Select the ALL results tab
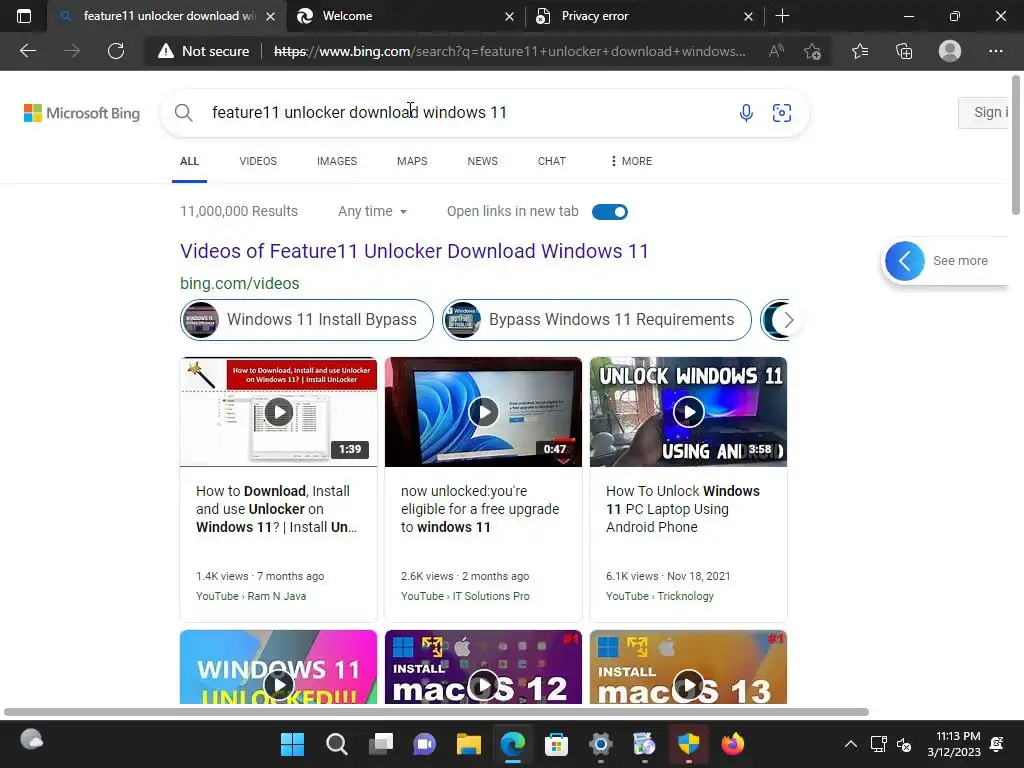 (x=189, y=161)
